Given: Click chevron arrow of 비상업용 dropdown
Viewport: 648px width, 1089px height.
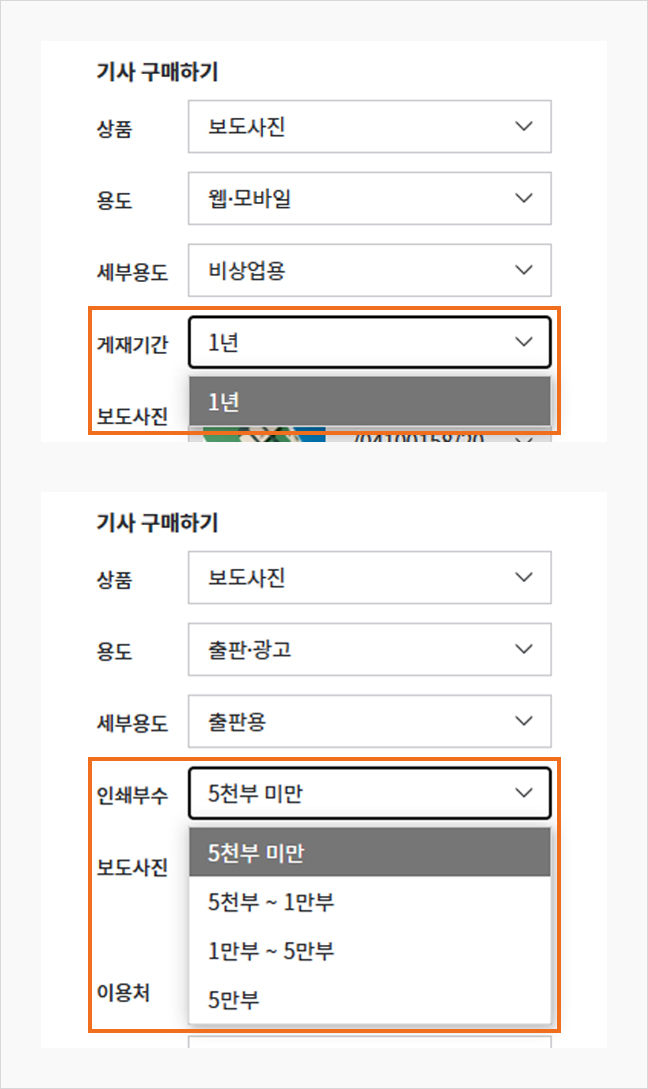Looking at the screenshot, I should pyautogui.click(x=524, y=270).
